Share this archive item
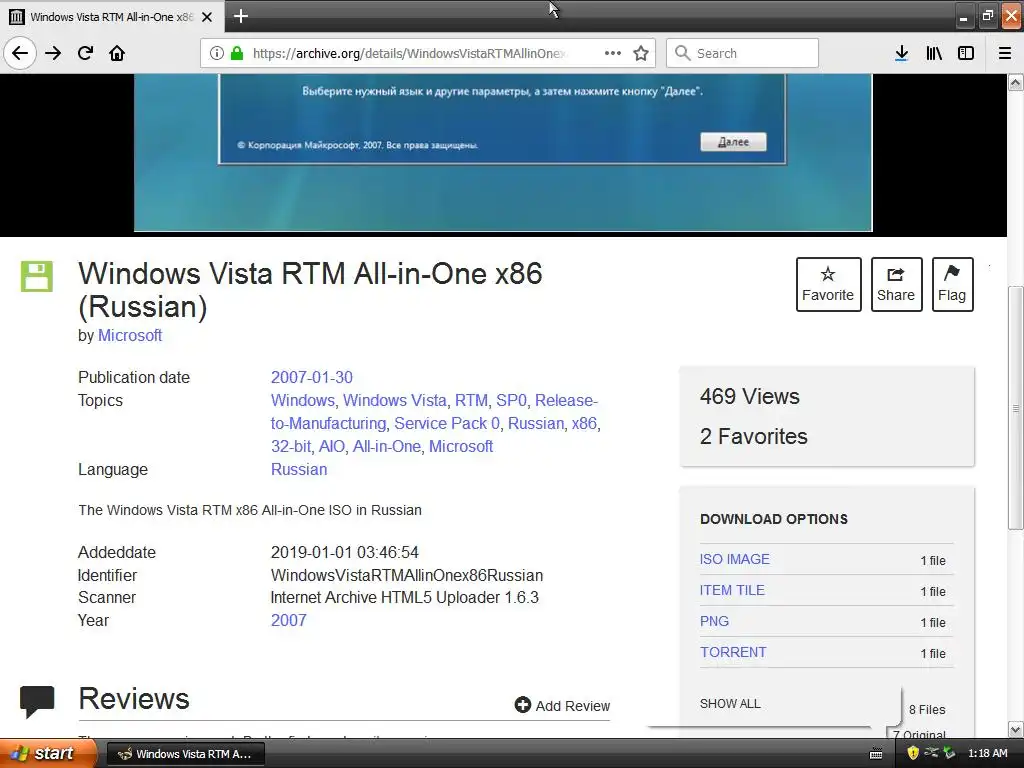The height and width of the screenshot is (768, 1024). point(896,284)
